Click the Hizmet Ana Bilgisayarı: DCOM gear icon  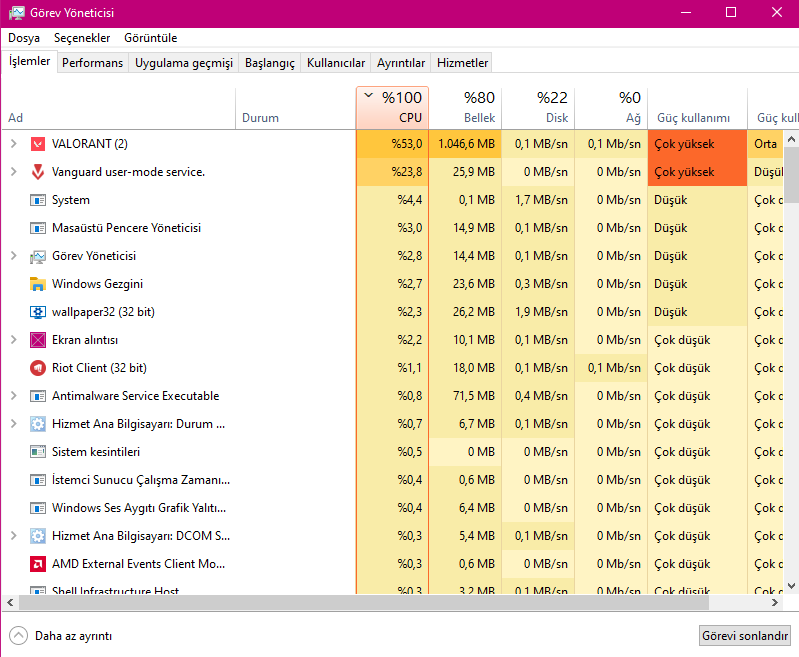(x=38, y=536)
